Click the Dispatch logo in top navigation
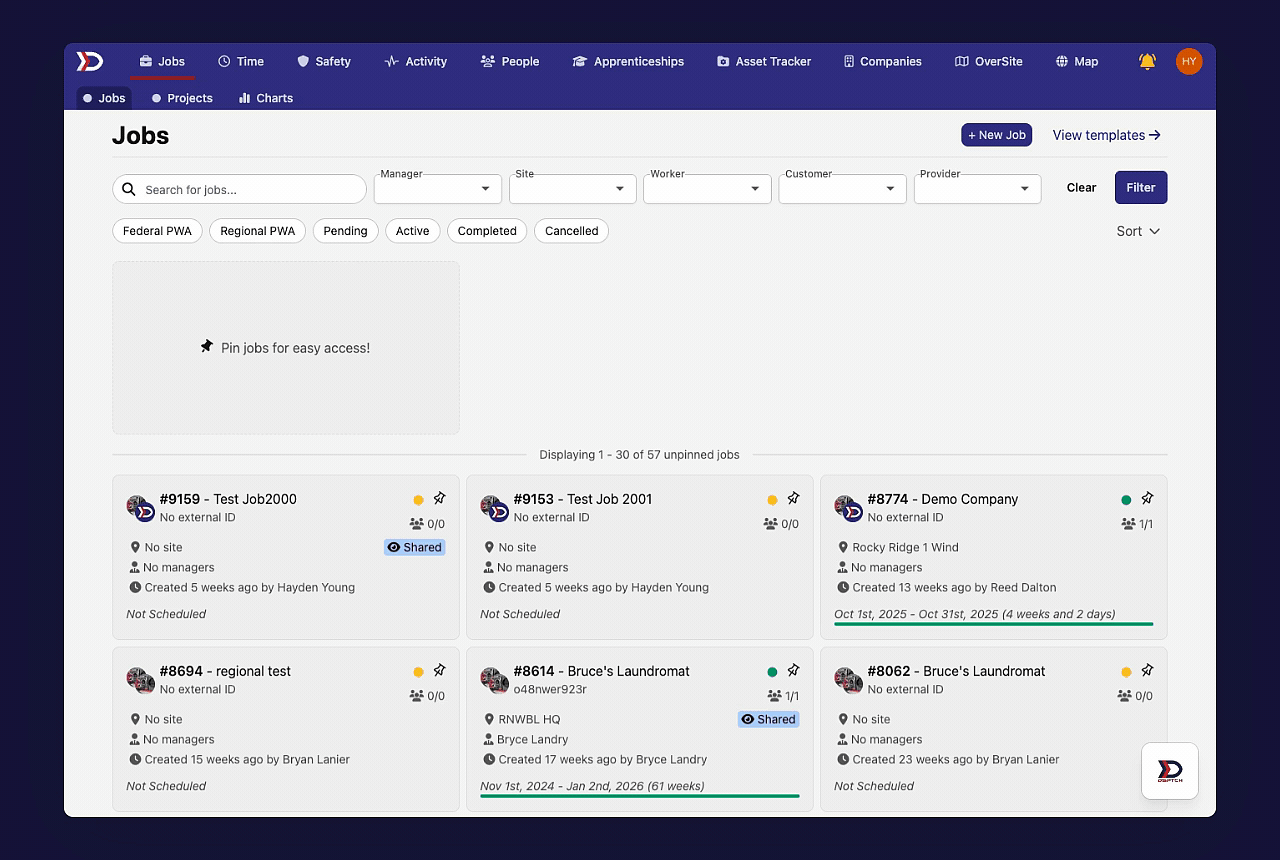The image size is (1280, 860). coord(90,61)
